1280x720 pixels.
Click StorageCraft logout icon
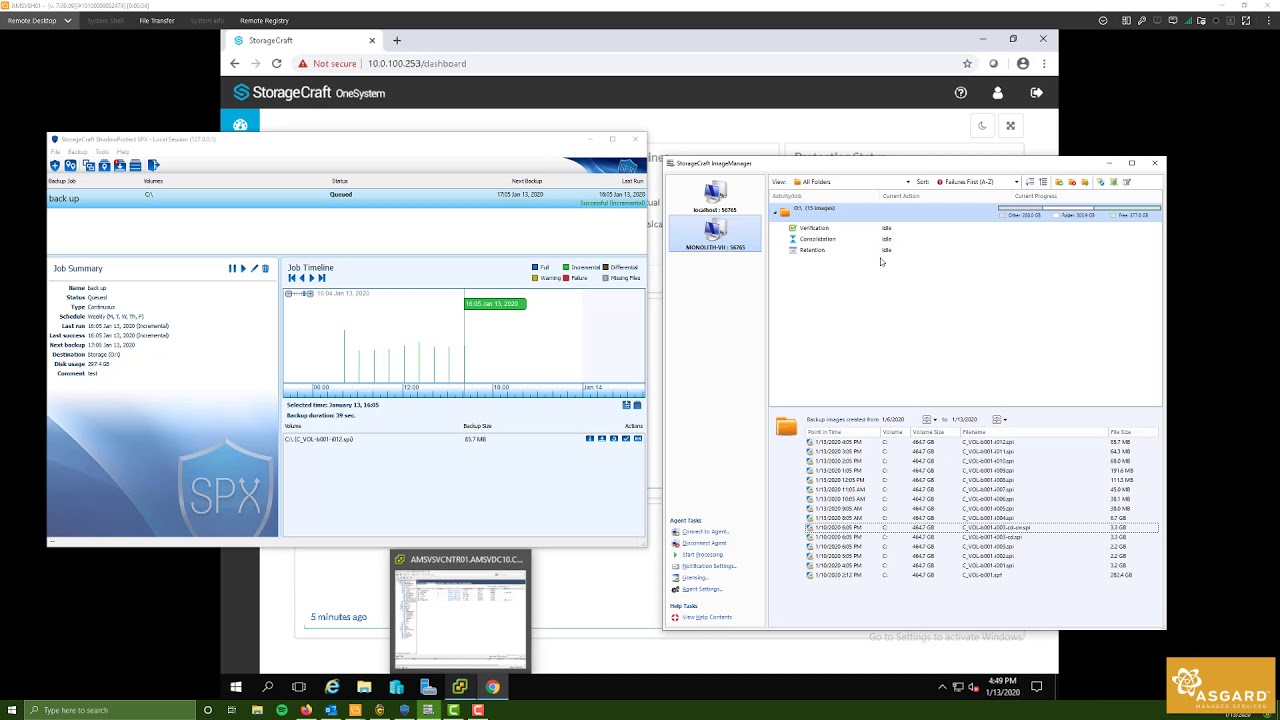pyautogui.click(x=1036, y=93)
